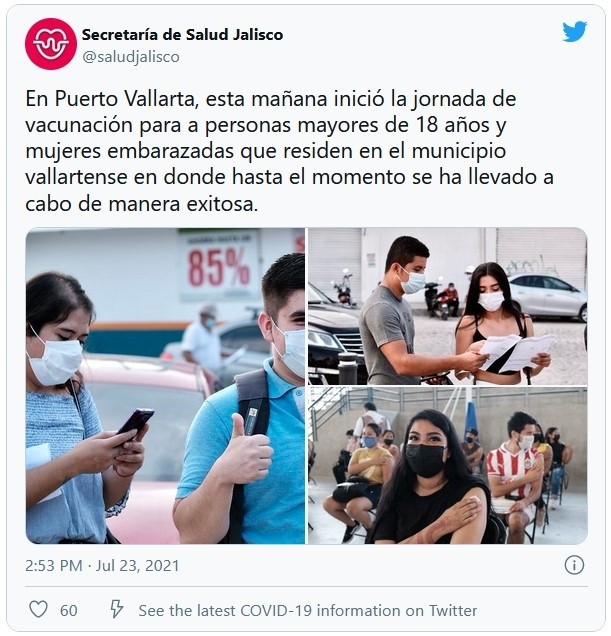This screenshot has width=611, height=636.
Task: Click the lightning bolt icon
Action: click(117, 609)
